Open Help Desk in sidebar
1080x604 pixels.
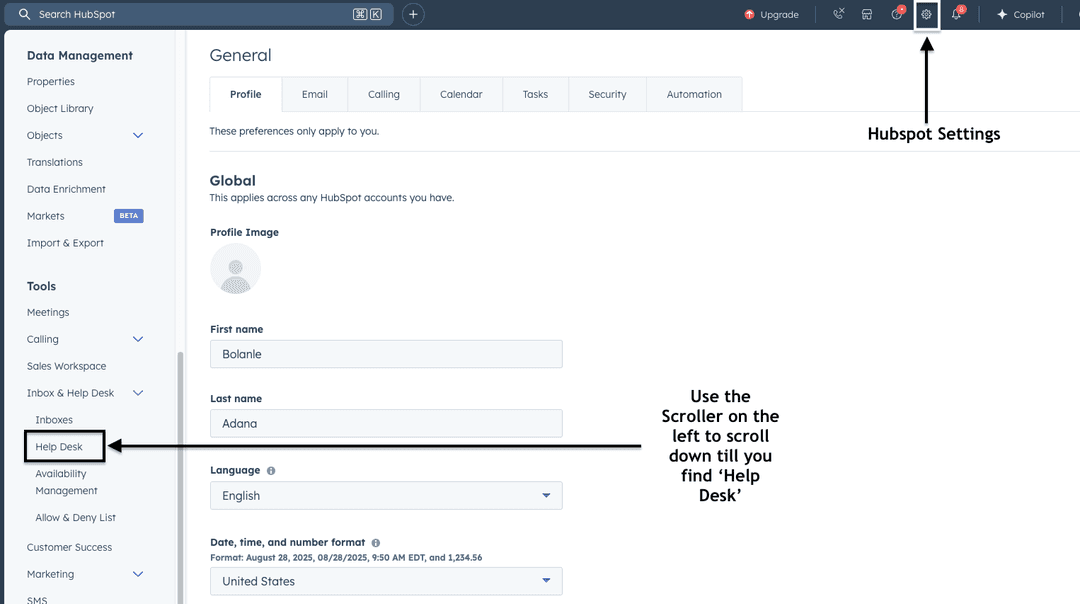[59, 447]
